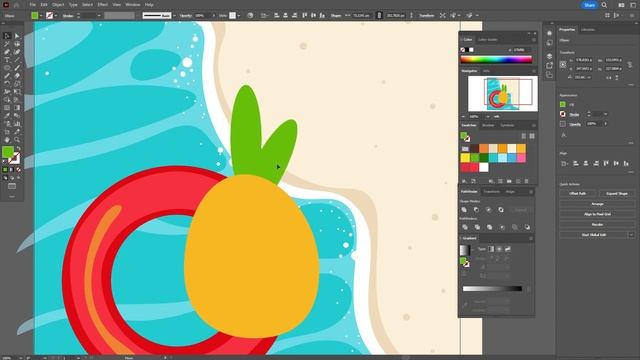Switch to the Transform tab beside Pathfinder
This screenshot has width=640, height=360.
click(491, 191)
